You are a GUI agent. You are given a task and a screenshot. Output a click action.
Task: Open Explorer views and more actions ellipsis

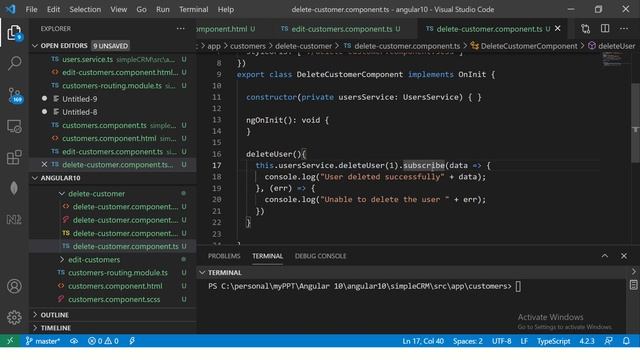pyautogui.click(x=180, y=29)
